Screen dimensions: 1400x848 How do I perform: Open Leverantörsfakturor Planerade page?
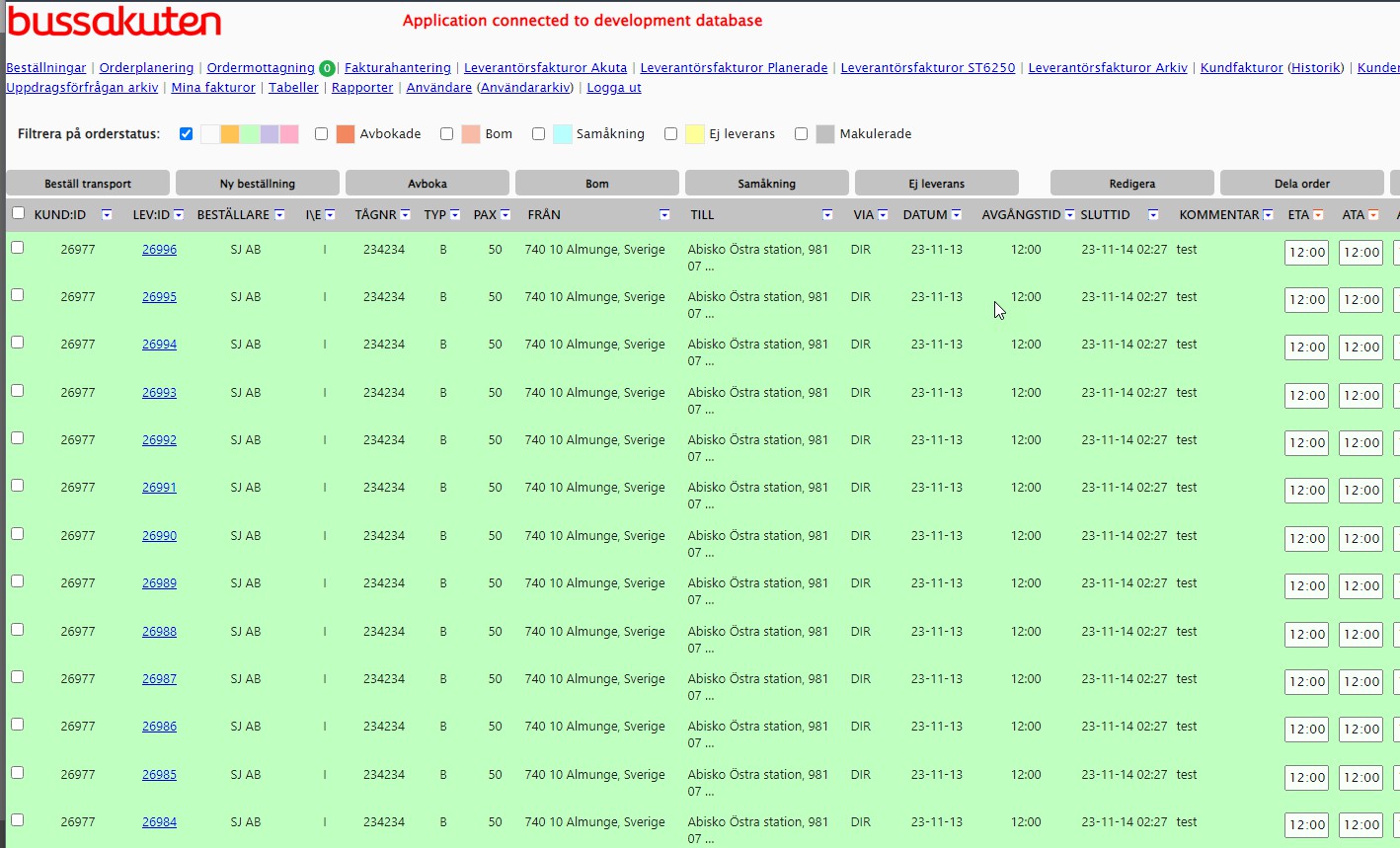coord(734,68)
